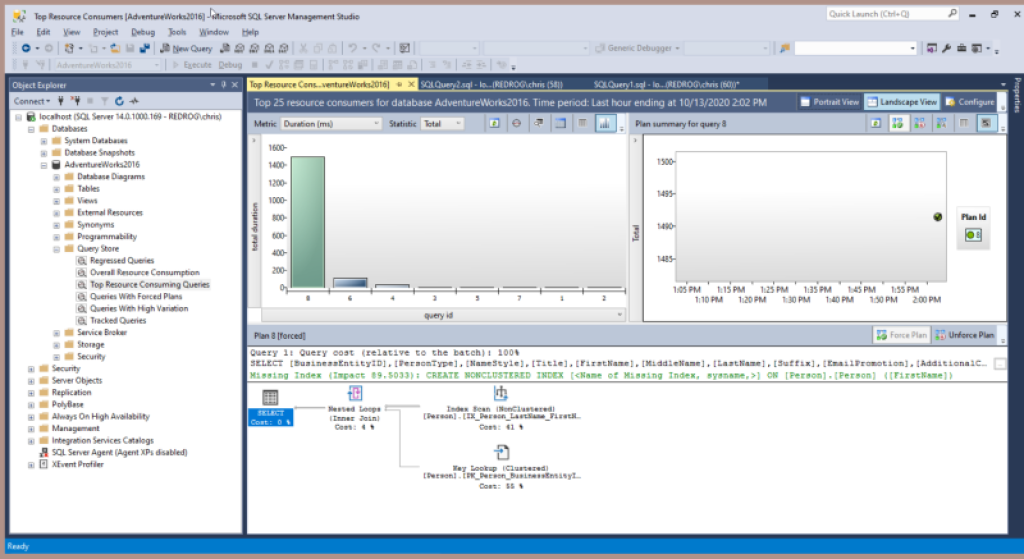Click the Filter icon in Object Explorer
1024x559 pixels.
[104, 101]
